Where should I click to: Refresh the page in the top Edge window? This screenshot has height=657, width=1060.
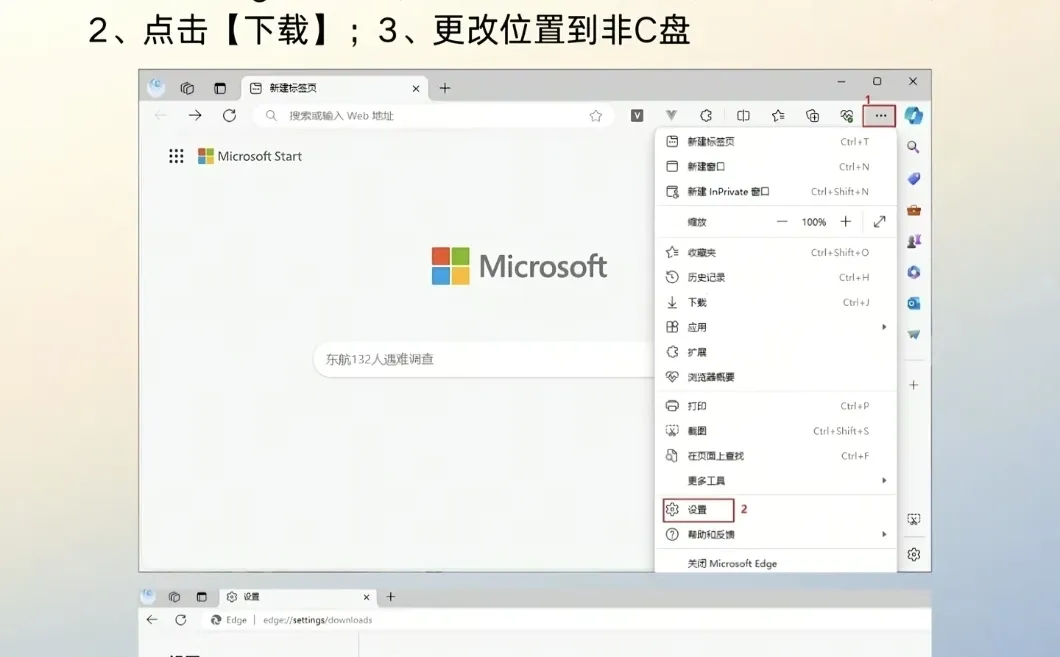[229, 116]
